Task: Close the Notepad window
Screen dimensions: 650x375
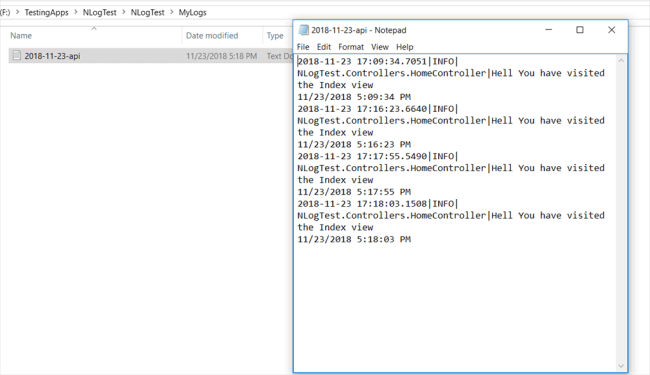Action: [611, 30]
